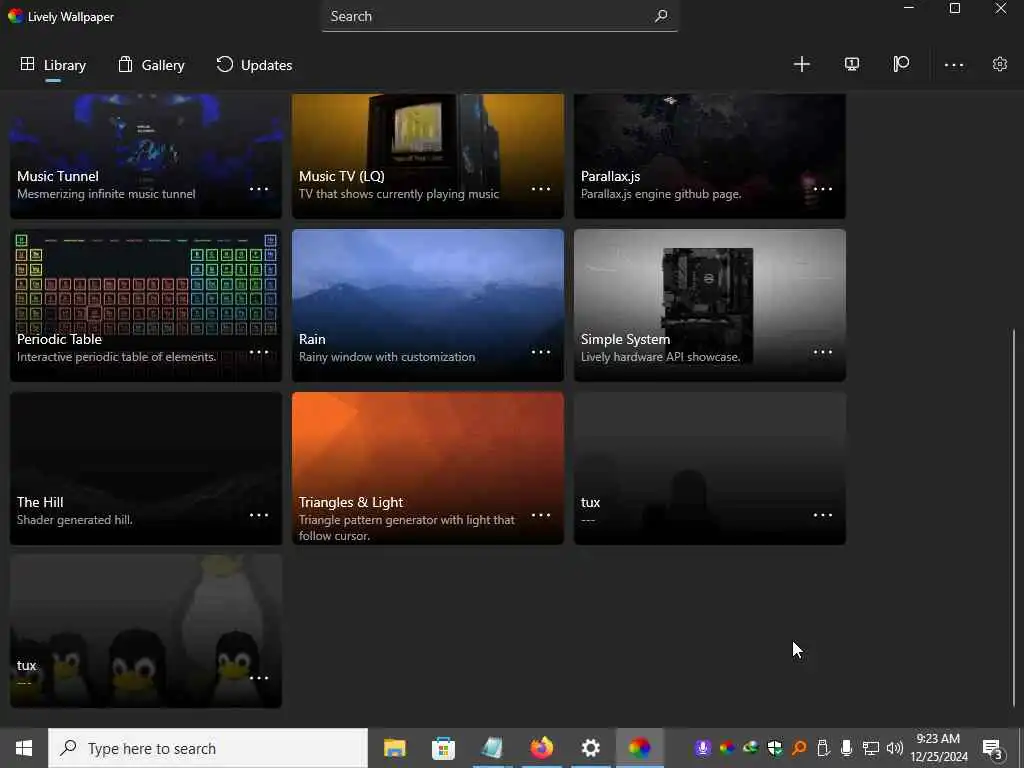Open File Explorer from the taskbar
The image size is (1024, 768).
click(394, 748)
